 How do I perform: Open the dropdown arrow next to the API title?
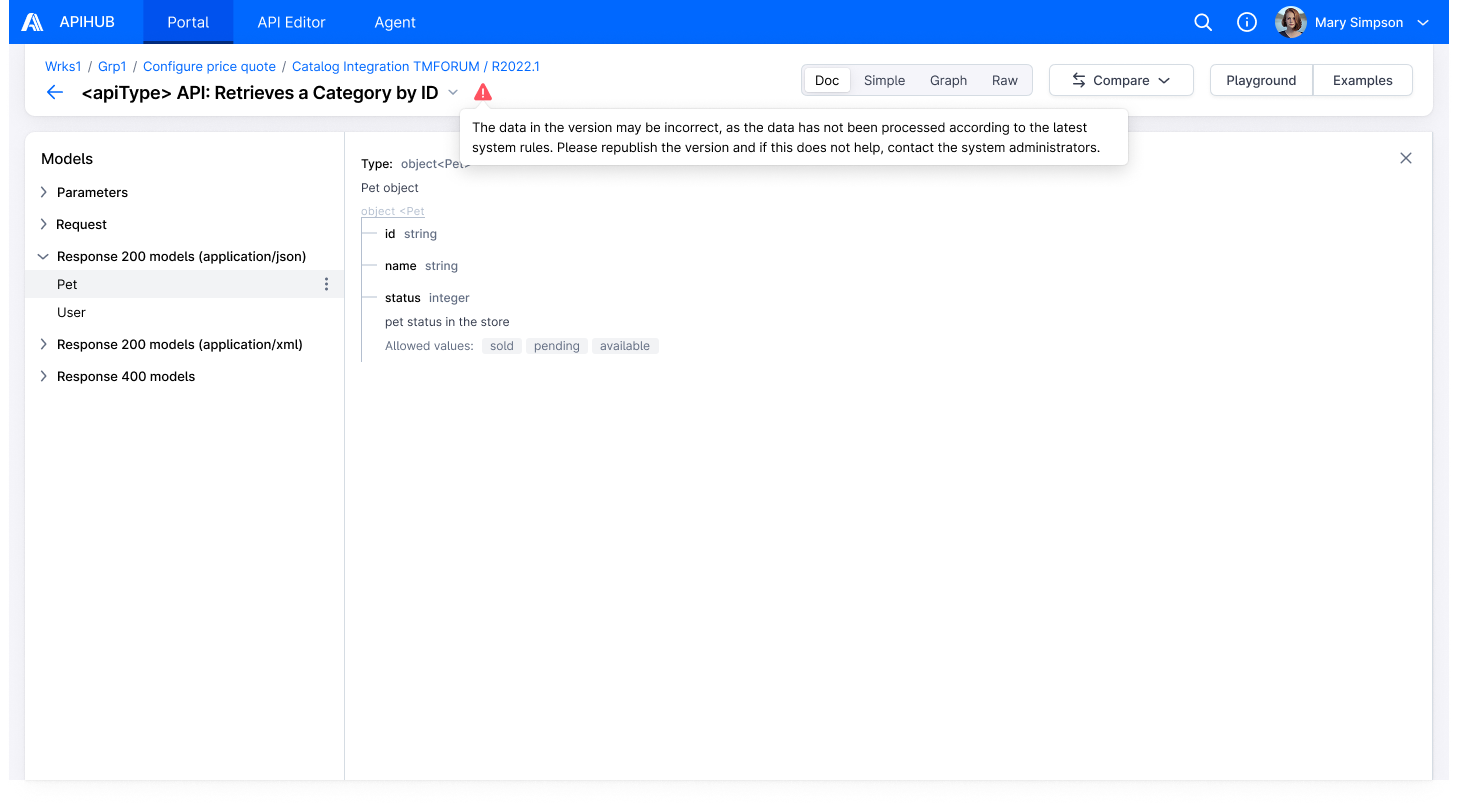(x=453, y=93)
